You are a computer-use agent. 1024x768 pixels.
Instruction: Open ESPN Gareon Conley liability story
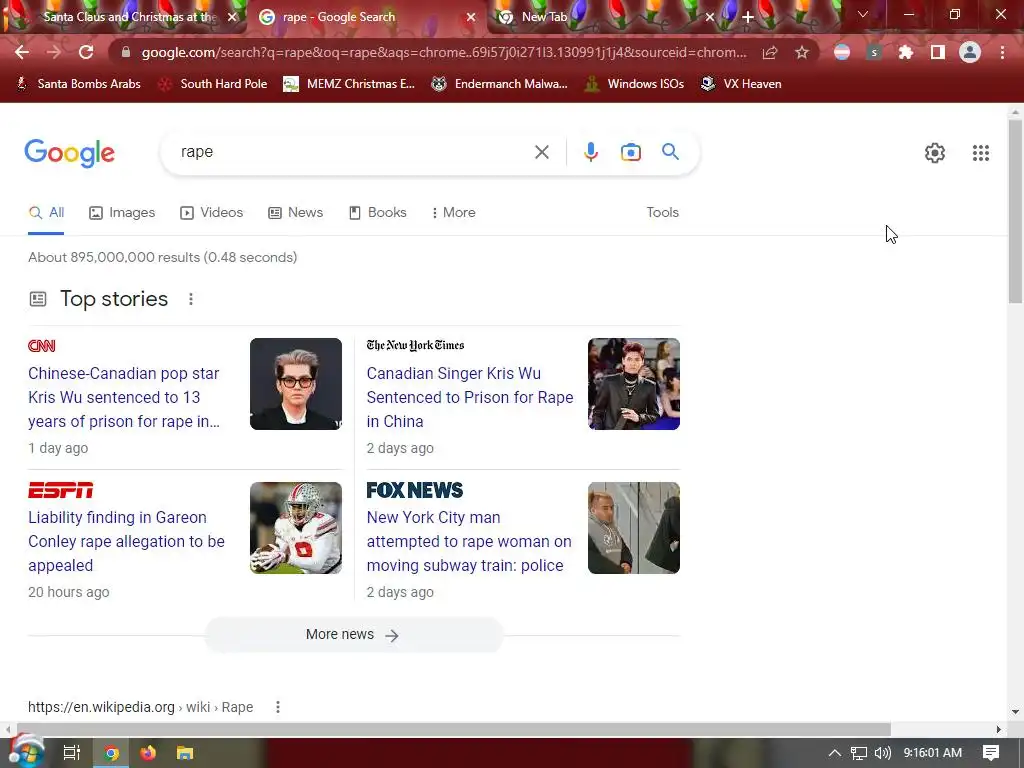pyautogui.click(x=126, y=541)
